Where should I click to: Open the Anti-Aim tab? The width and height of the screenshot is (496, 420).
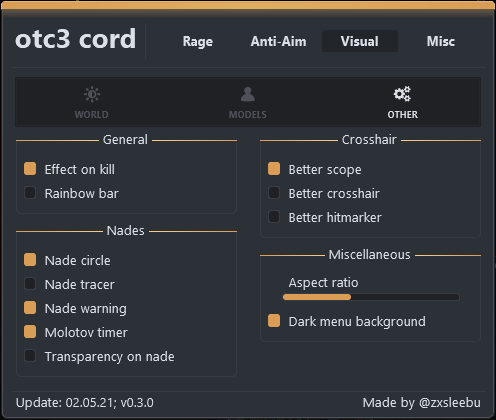click(278, 41)
